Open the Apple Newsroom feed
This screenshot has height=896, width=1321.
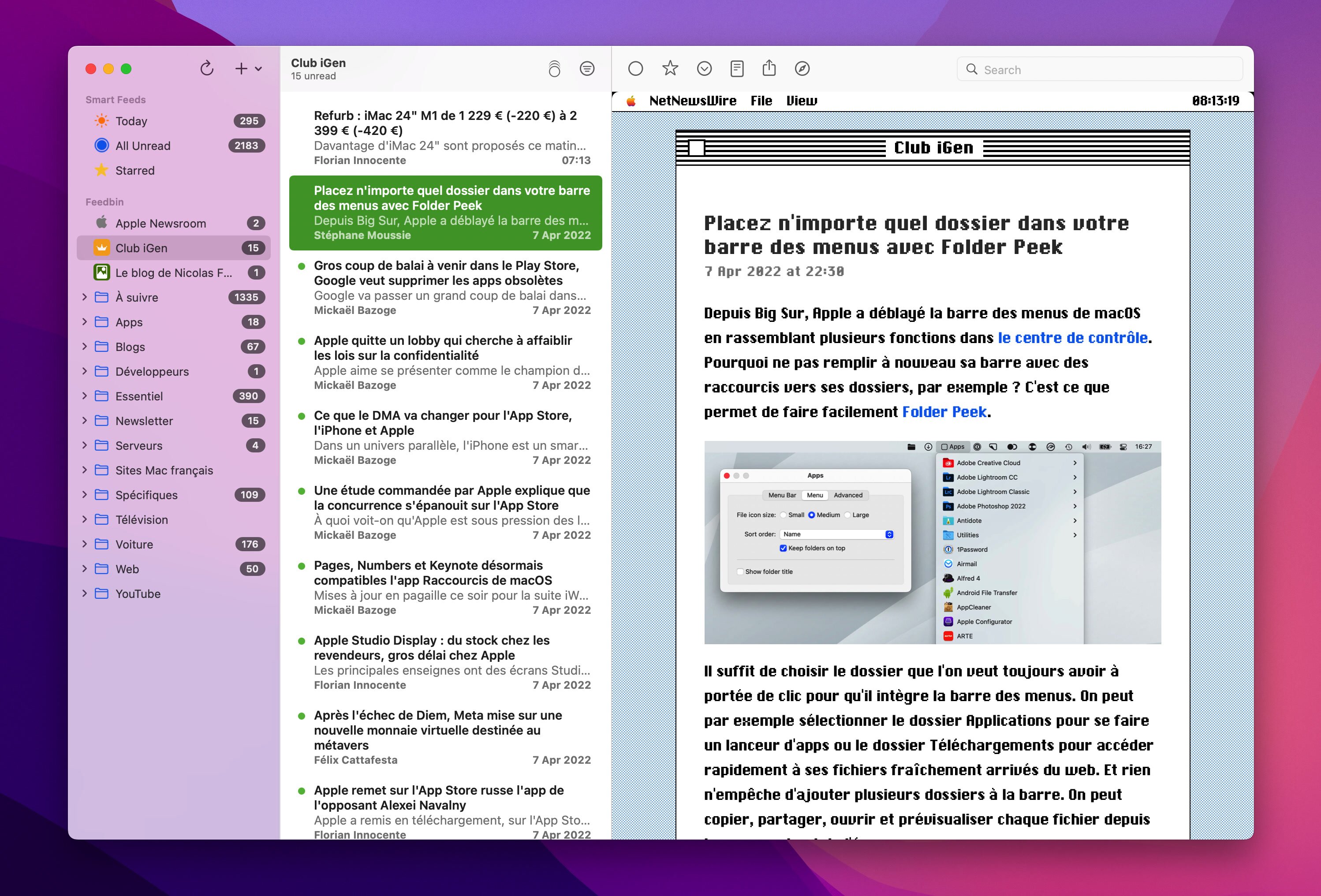[x=160, y=224]
